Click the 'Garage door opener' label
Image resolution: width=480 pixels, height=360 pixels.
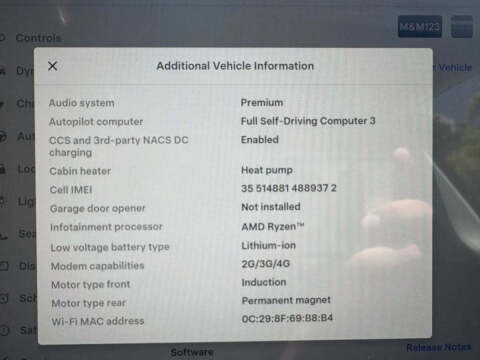point(98,209)
